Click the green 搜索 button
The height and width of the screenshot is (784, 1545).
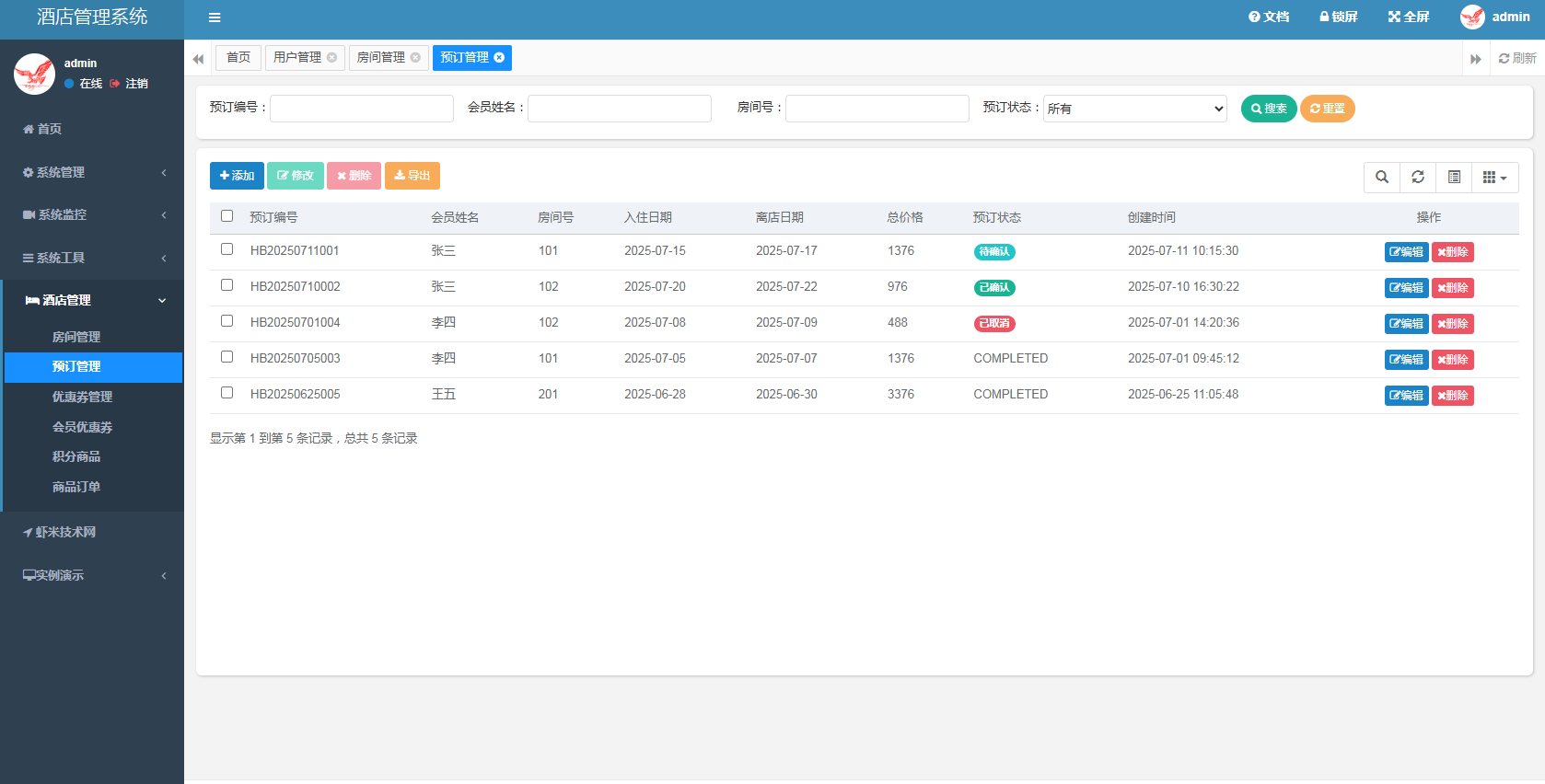click(1268, 109)
